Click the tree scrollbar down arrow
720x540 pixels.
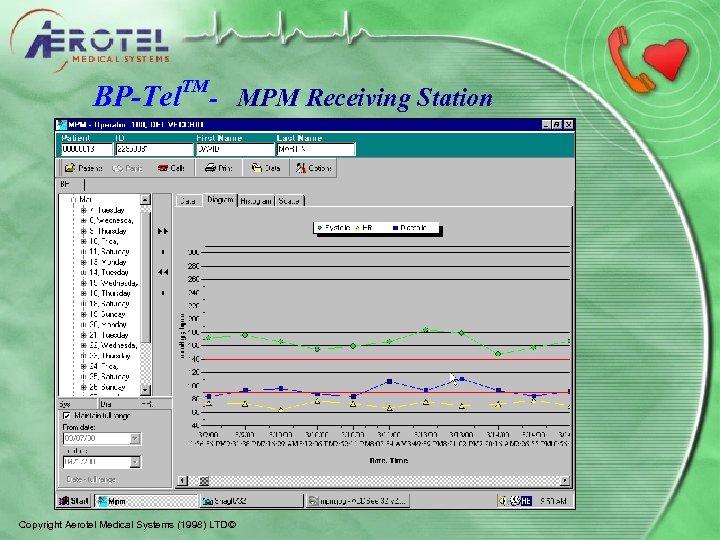tap(145, 390)
